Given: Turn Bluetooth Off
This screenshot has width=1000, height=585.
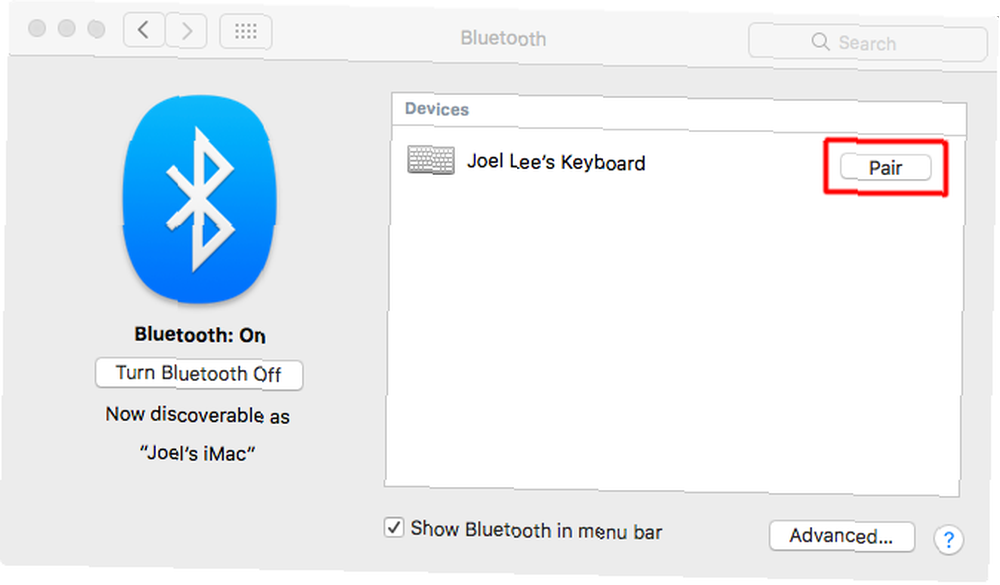Looking at the screenshot, I should (199, 374).
